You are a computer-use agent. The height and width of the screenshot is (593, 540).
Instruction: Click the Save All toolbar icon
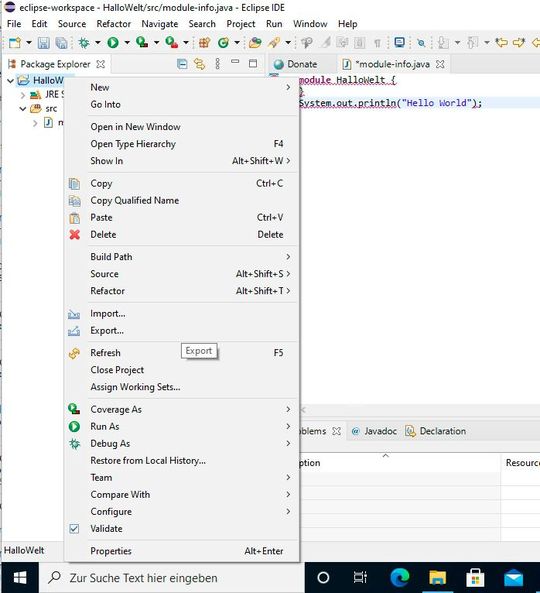click(x=61, y=43)
